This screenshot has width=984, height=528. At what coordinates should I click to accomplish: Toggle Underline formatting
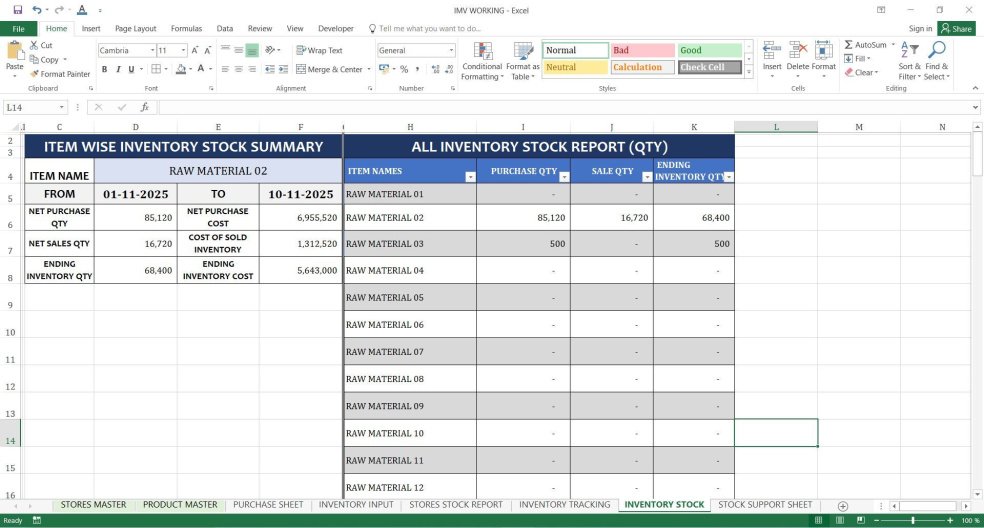tap(131, 69)
